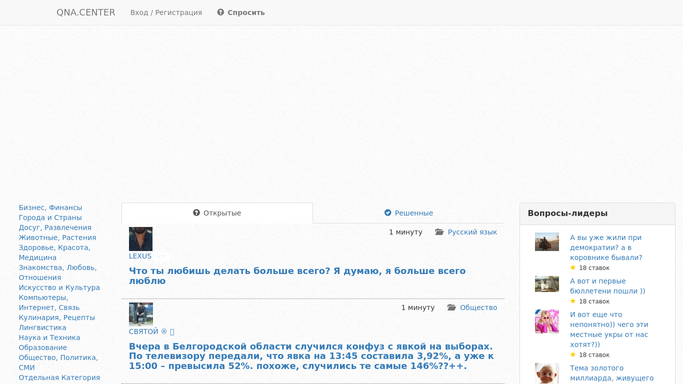The height and width of the screenshot is (384, 683).
Task: Click the checkmark icon on the Решенные tab
Action: [x=388, y=212]
